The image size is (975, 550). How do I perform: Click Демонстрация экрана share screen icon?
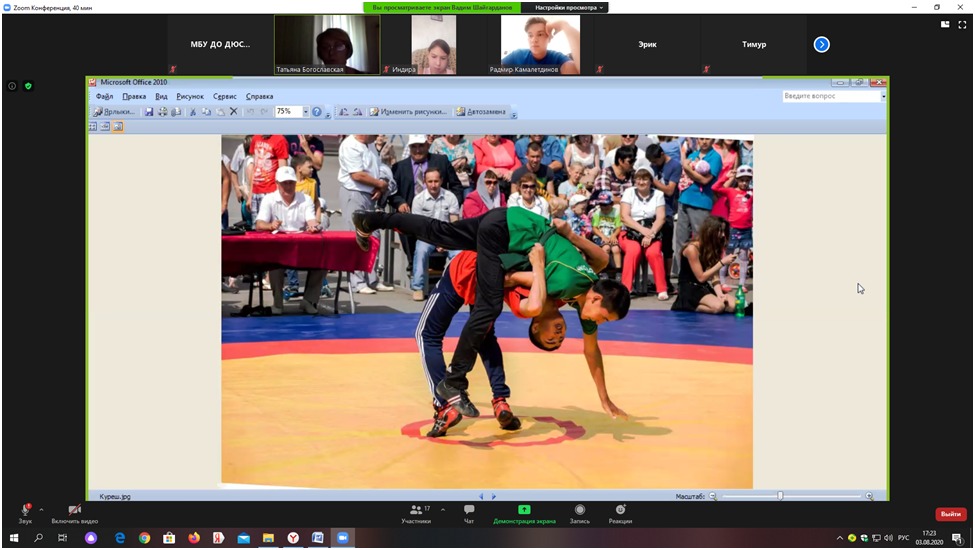pyautogui.click(x=524, y=513)
